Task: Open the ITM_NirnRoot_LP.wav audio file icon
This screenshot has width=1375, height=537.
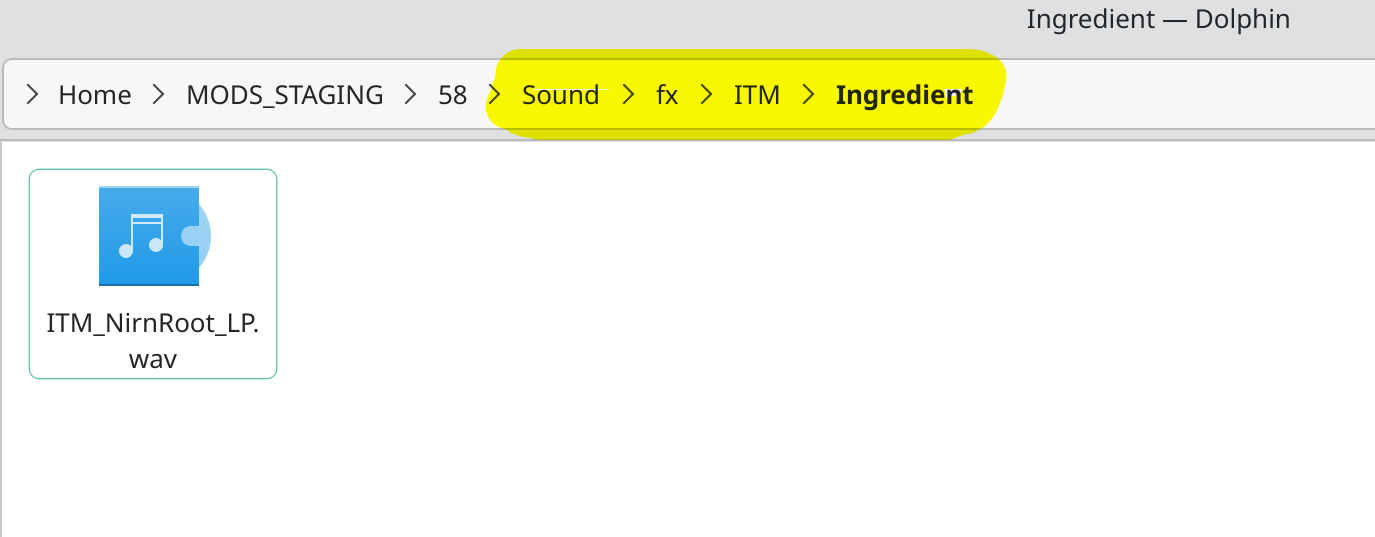Action: point(152,236)
